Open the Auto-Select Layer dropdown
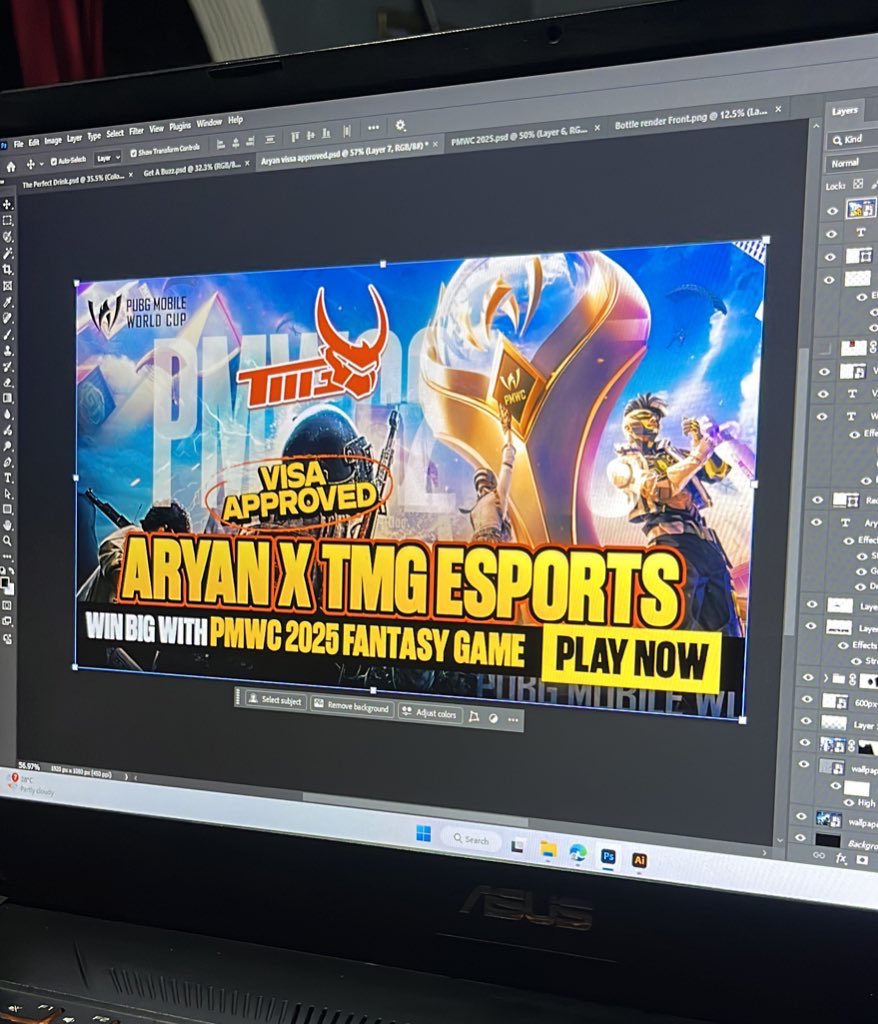 click(108, 157)
